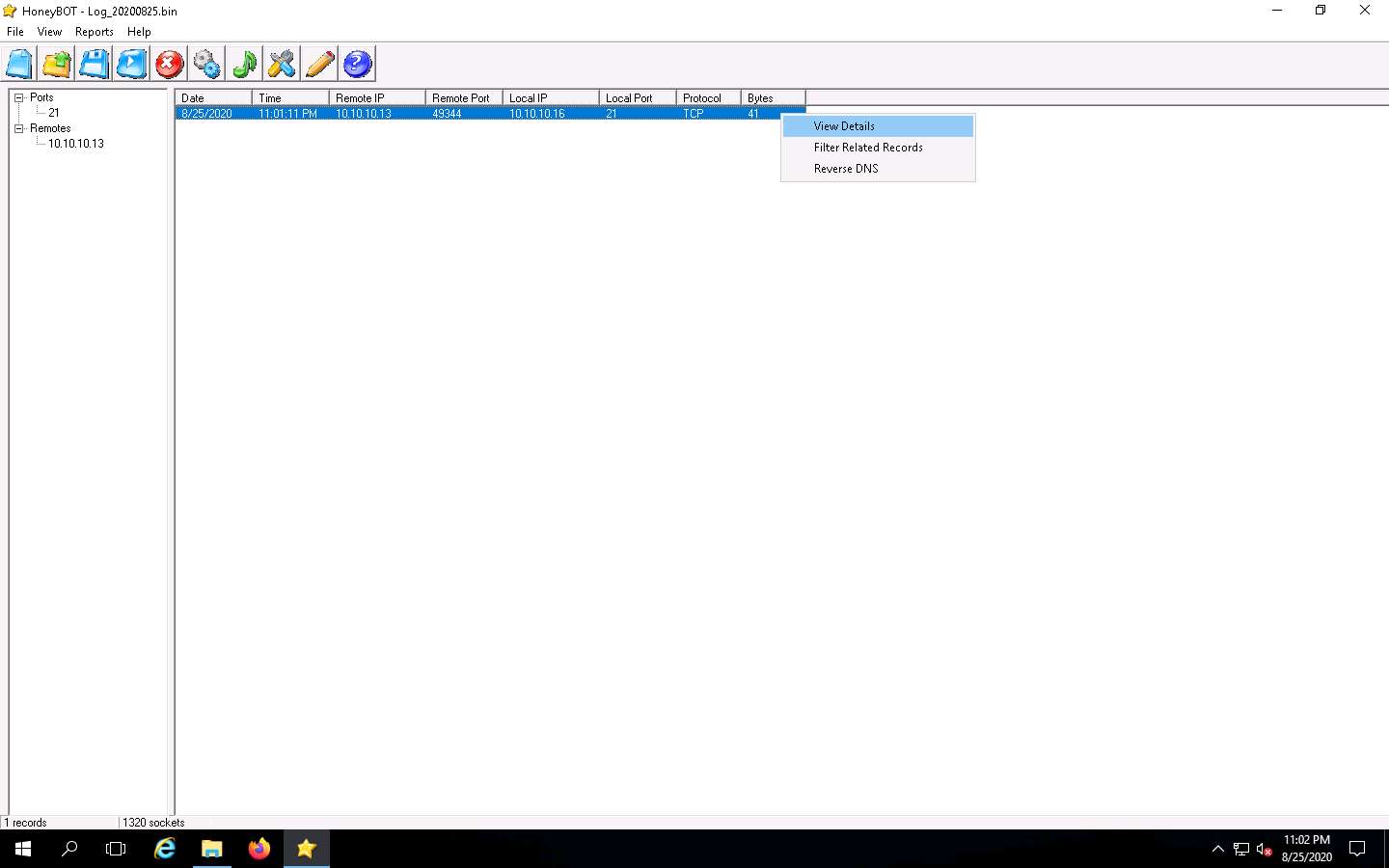Open File Explorer from taskbar
1389x868 pixels.
tap(212, 849)
